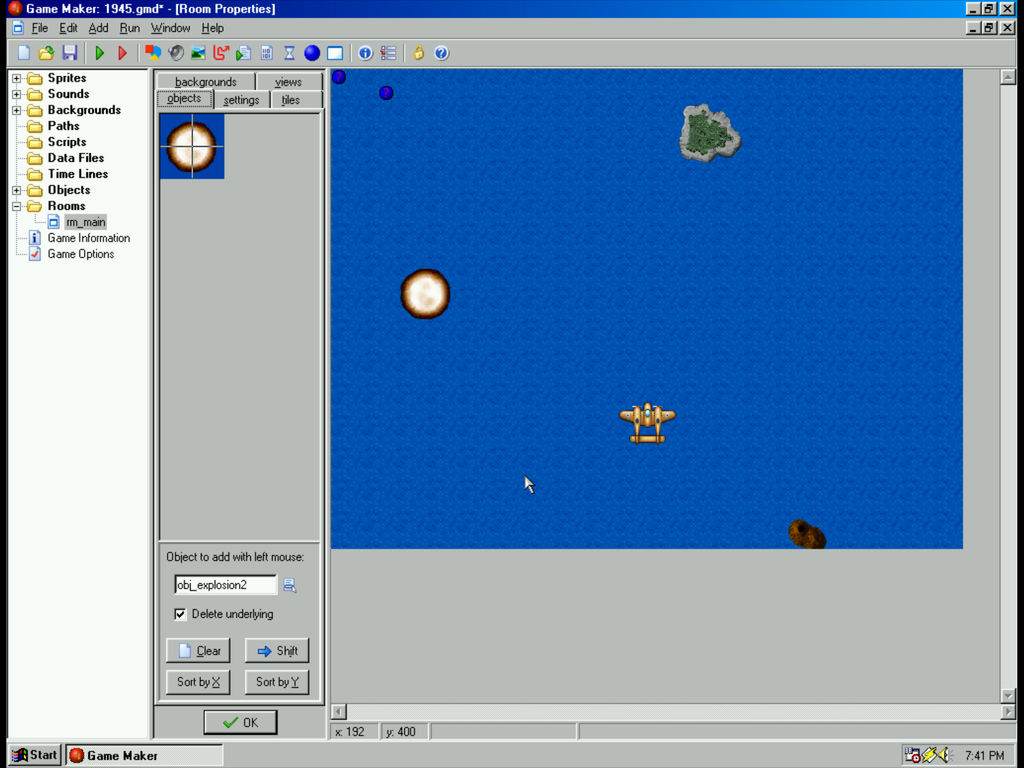Open the File menu
Screen dimensions: 1024x768
click(40, 28)
